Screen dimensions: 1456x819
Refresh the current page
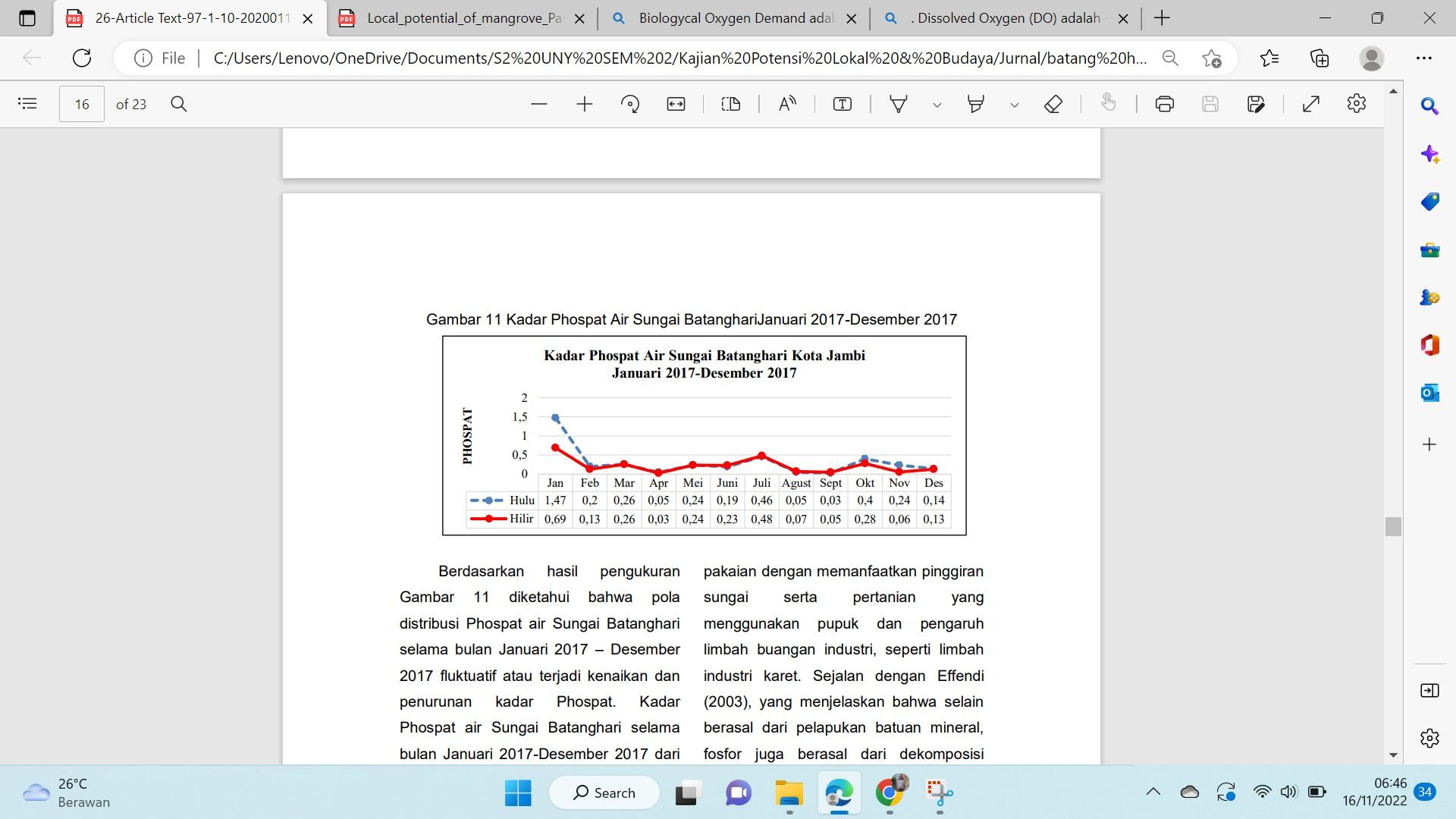tap(82, 58)
